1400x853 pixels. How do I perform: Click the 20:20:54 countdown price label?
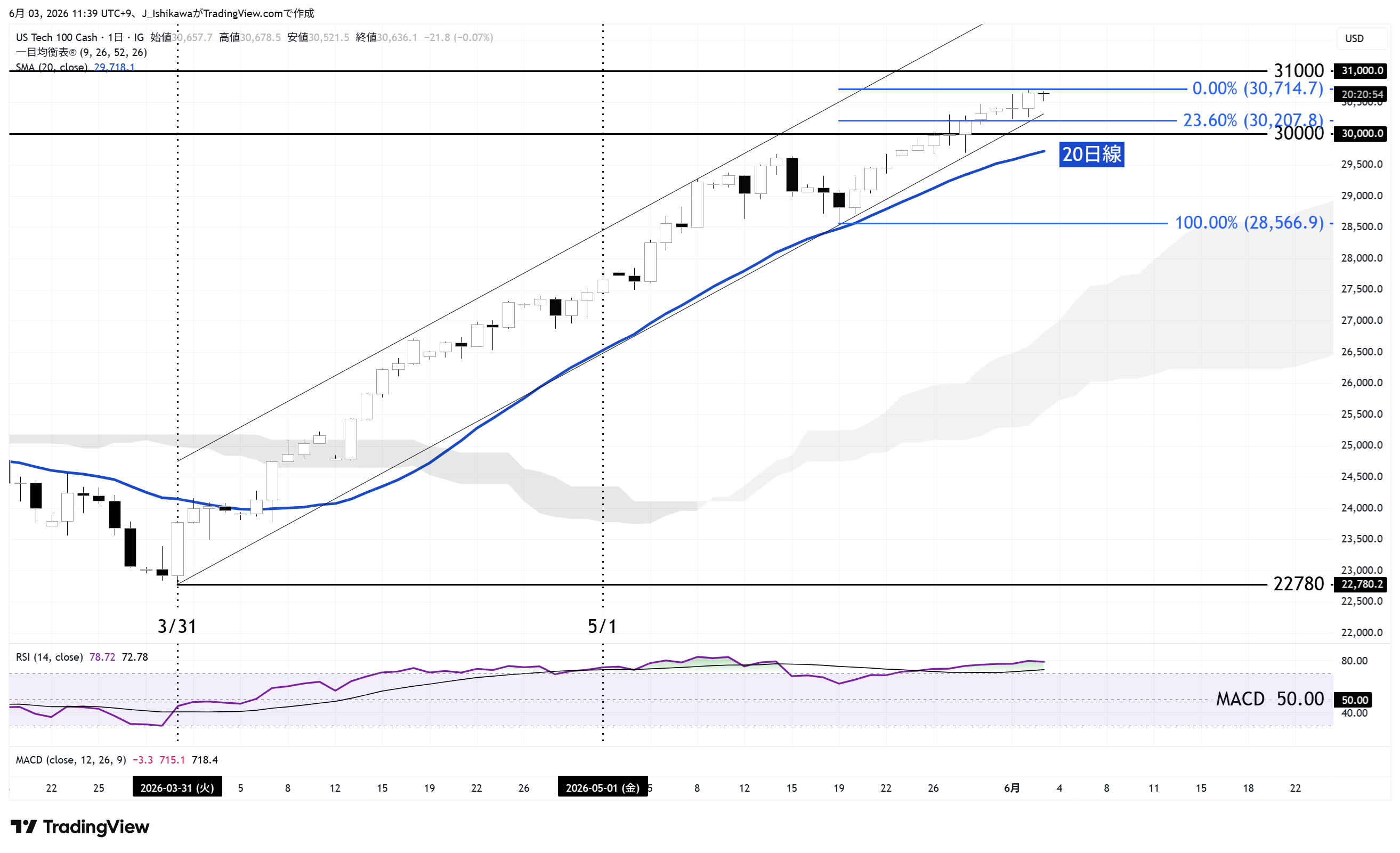(1361, 94)
